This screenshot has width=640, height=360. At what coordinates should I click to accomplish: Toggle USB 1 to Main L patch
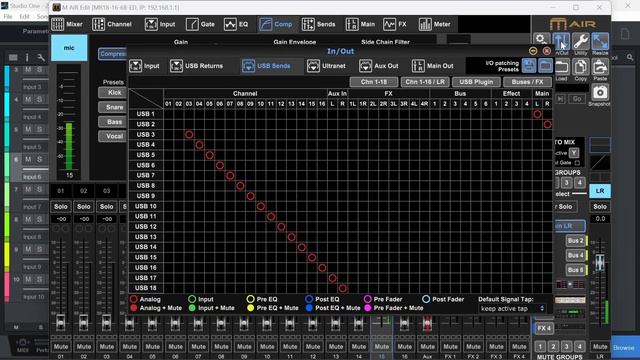point(537,114)
